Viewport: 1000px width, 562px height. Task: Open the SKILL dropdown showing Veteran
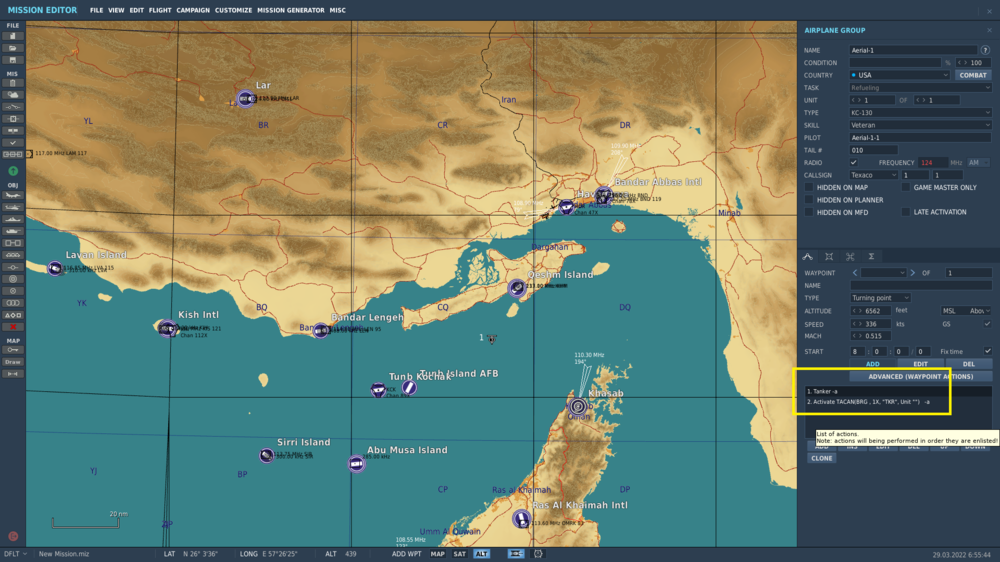[920, 125]
